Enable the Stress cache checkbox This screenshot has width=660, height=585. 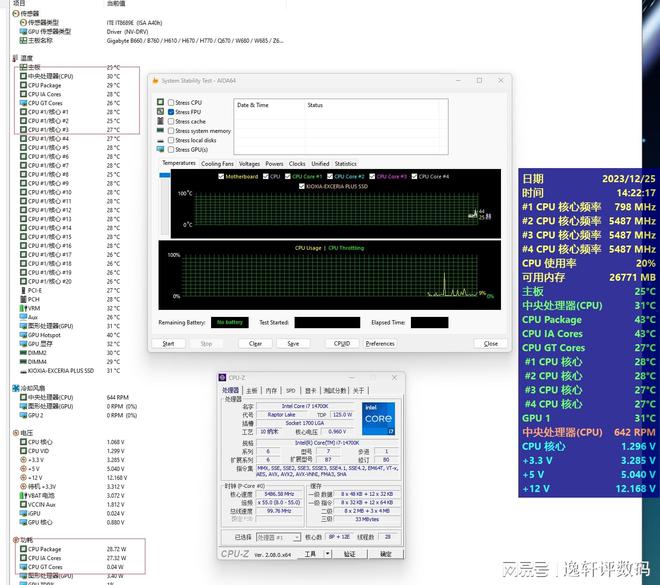pos(171,121)
